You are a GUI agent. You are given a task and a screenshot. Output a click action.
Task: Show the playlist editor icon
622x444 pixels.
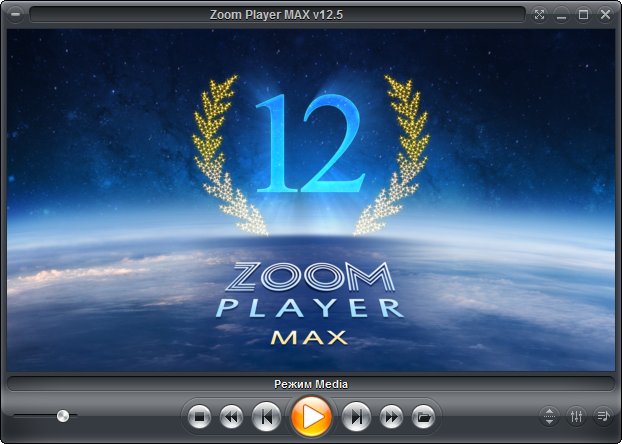(x=603, y=416)
